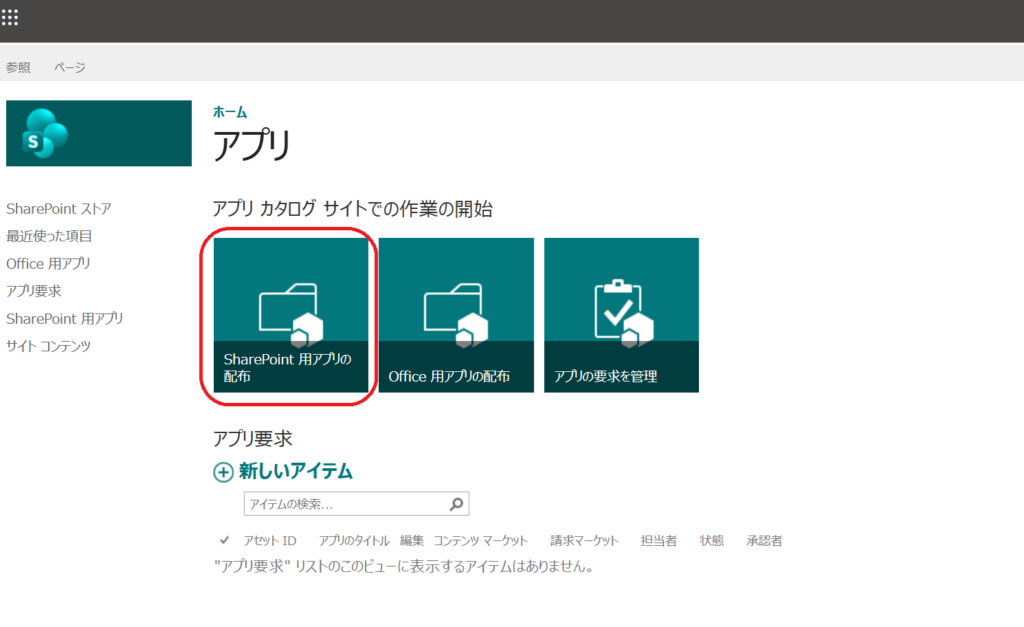
Task: Click the ホーム breadcrumb link
Action: [230, 112]
